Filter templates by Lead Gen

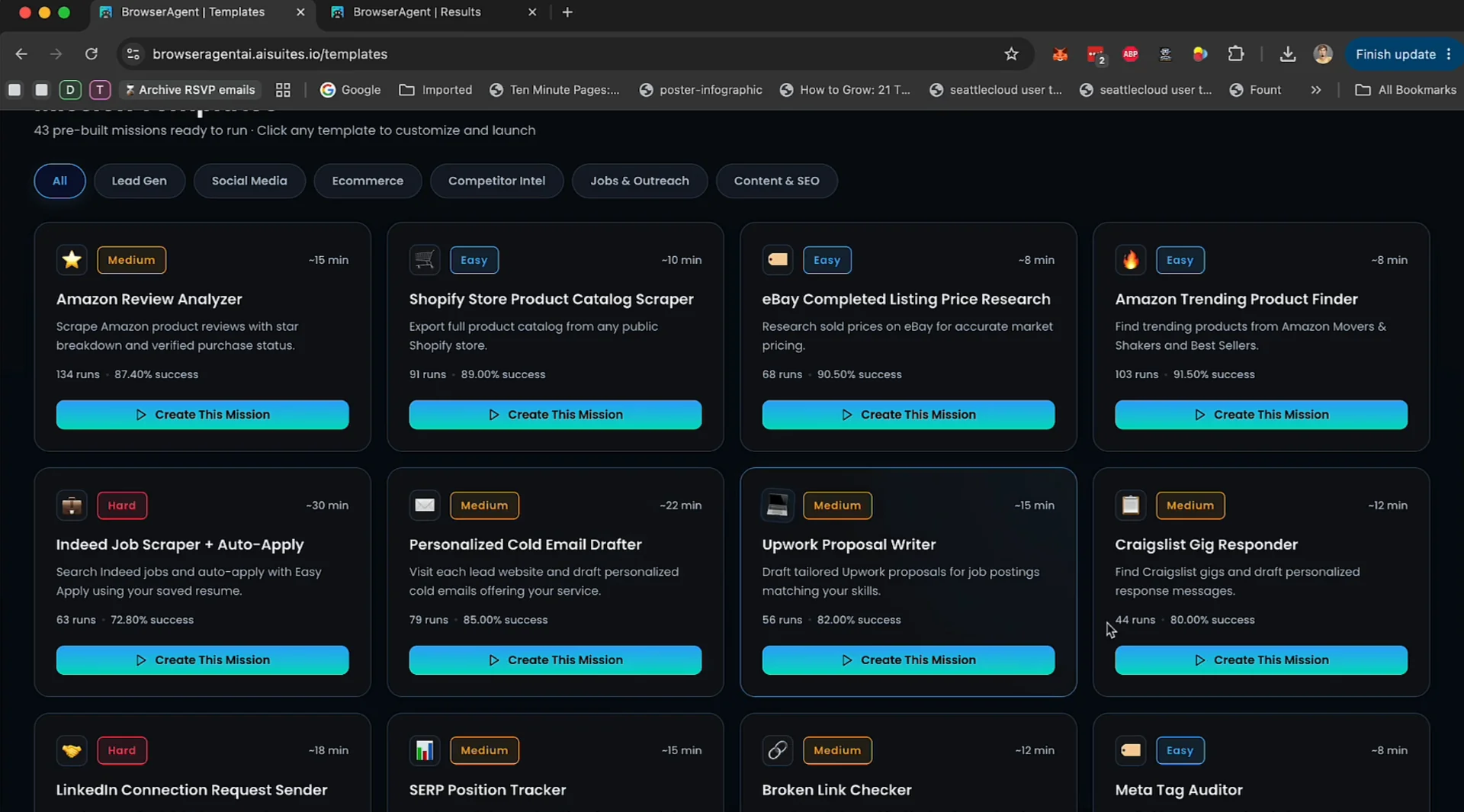139,181
